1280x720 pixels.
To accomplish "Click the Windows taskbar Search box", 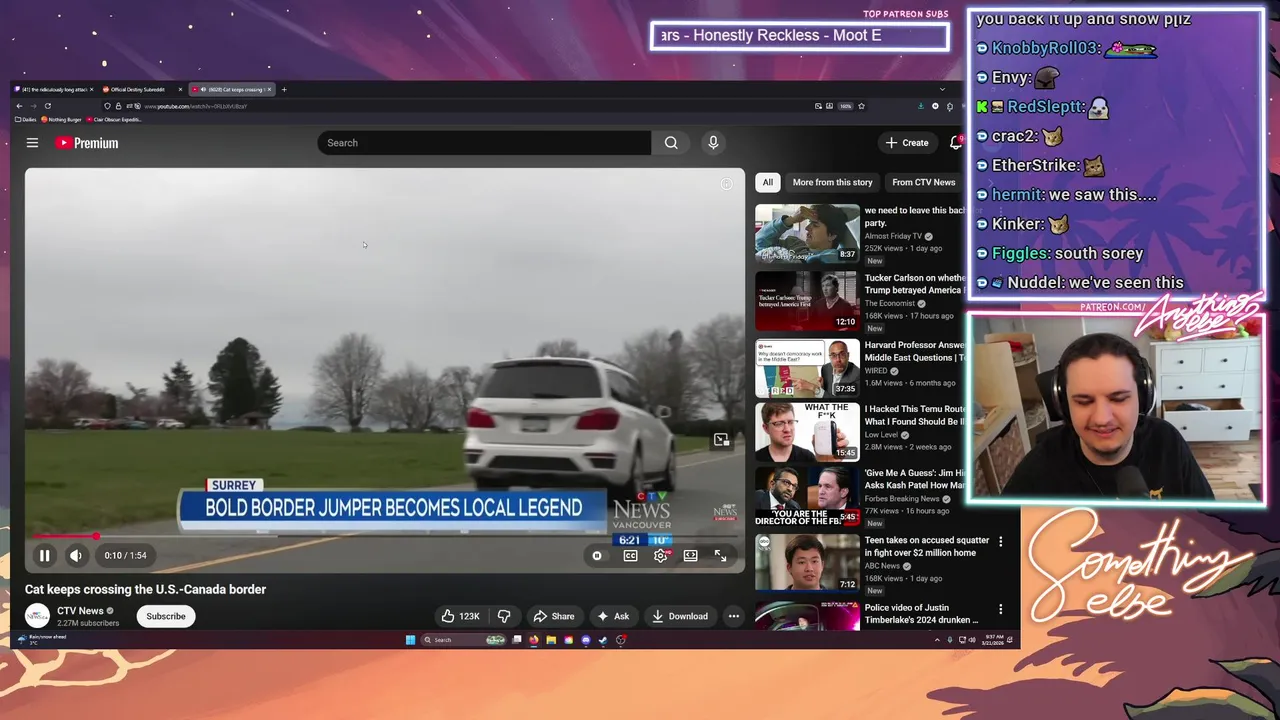I will 463,640.
